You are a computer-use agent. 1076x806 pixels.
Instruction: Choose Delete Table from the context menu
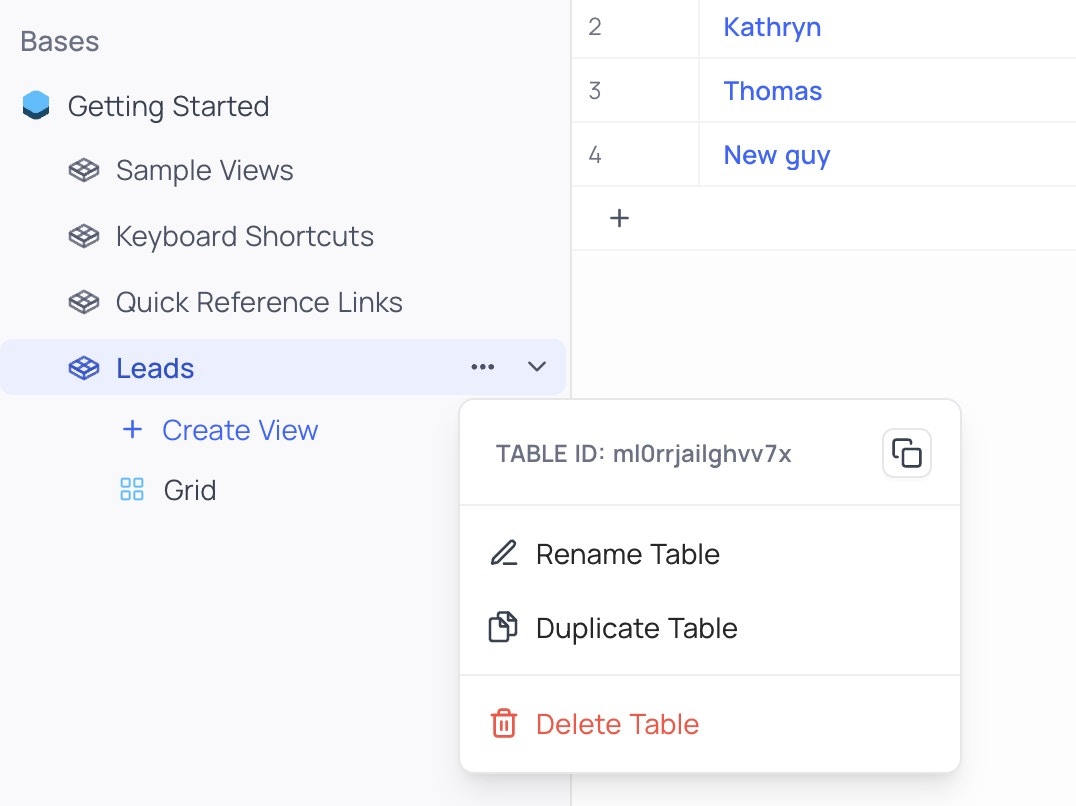pyautogui.click(x=617, y=724)
